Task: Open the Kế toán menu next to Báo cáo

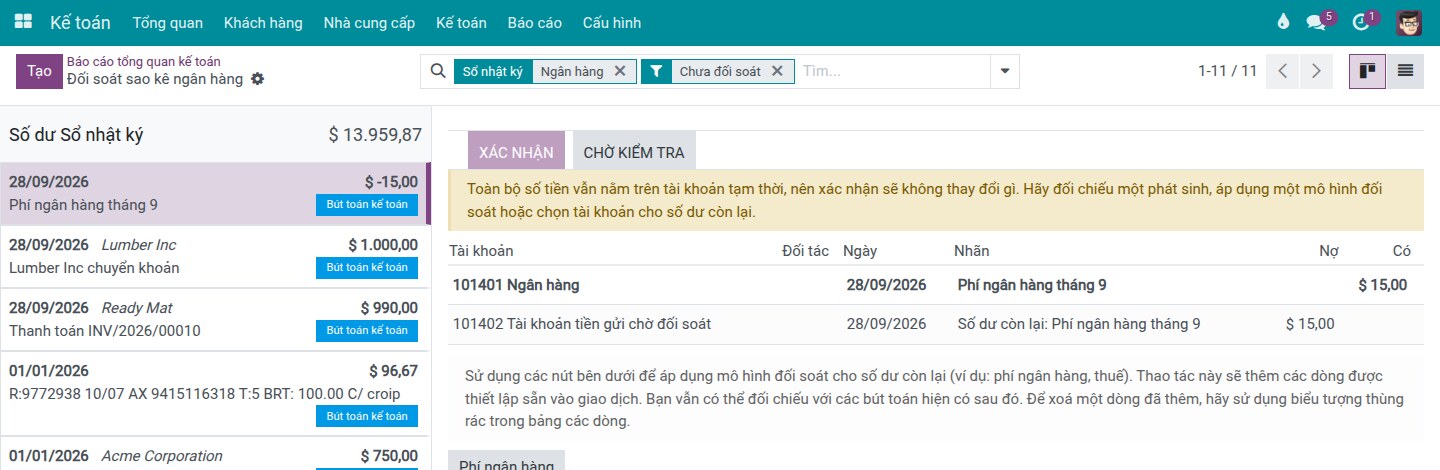Action: click(x=461, y=22)
